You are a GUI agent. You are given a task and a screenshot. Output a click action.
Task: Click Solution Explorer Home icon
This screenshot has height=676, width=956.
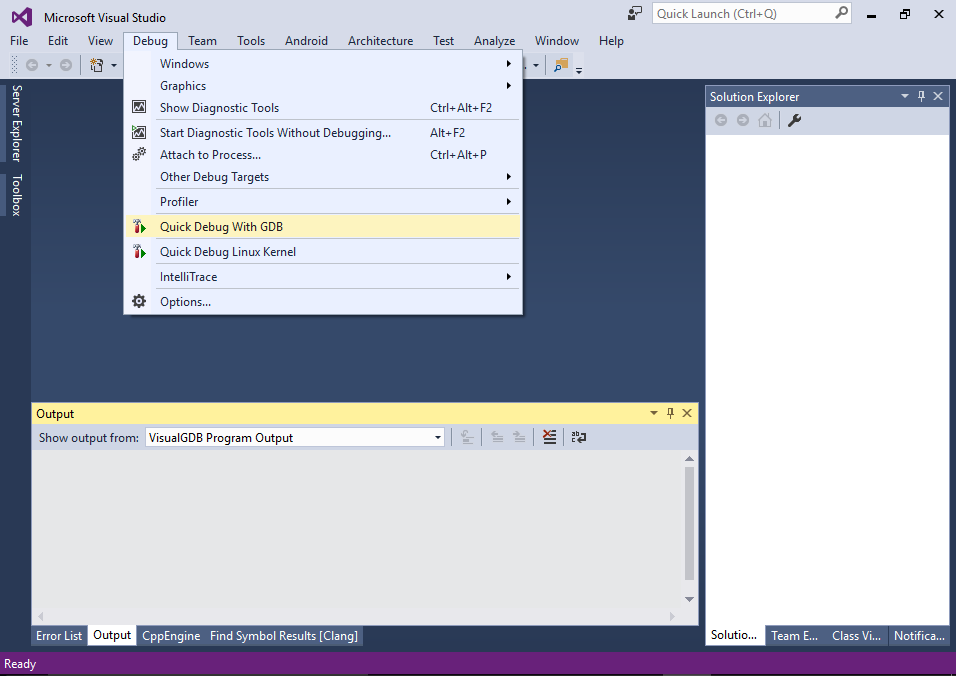click(x=765, y=120)
